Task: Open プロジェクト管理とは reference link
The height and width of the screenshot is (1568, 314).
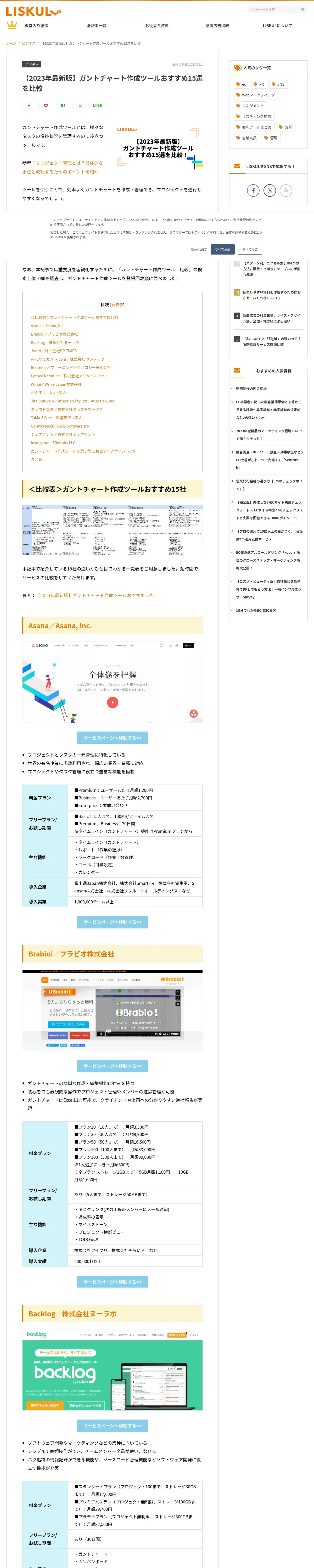Action: point(63,168)
